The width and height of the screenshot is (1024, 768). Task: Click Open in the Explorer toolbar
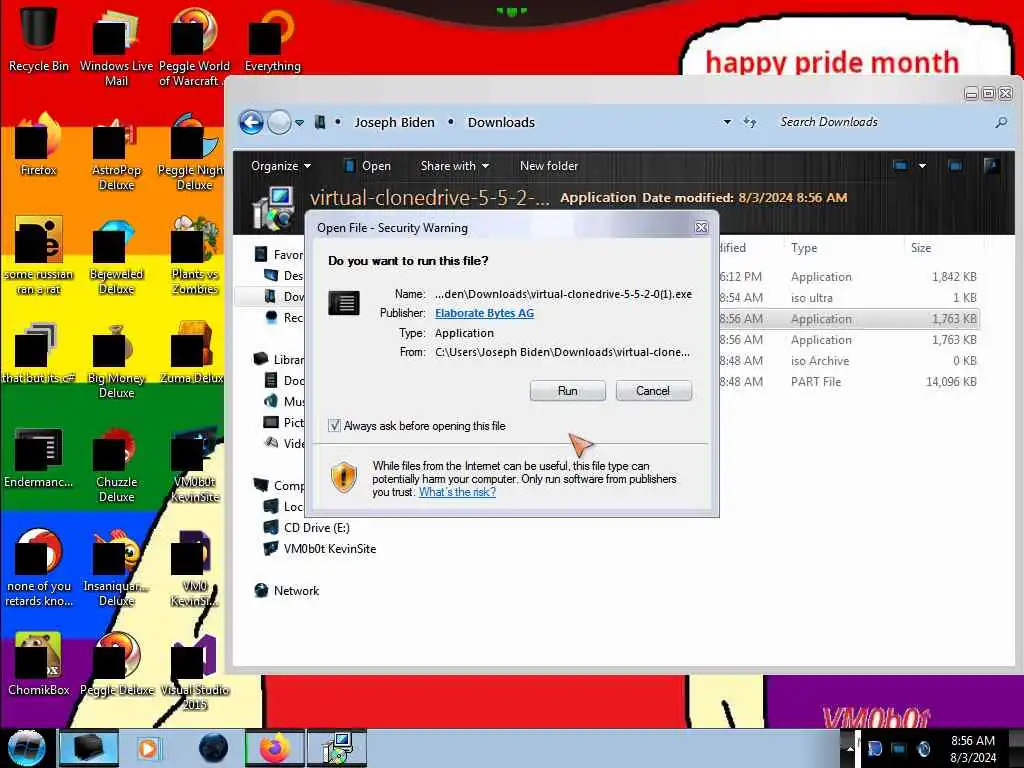tap(368, 166)
